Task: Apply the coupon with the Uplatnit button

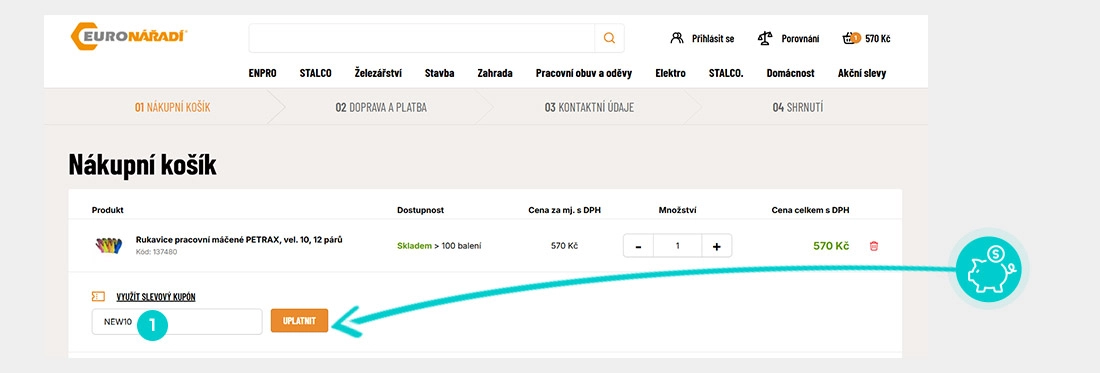Action: (x=299, y=321)
